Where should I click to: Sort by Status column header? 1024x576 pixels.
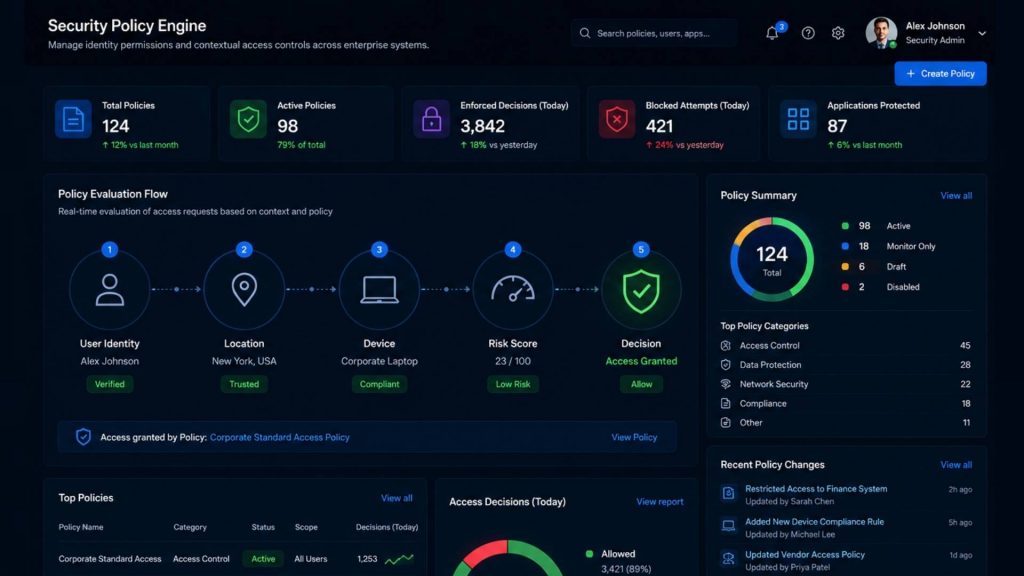[263, 527]
